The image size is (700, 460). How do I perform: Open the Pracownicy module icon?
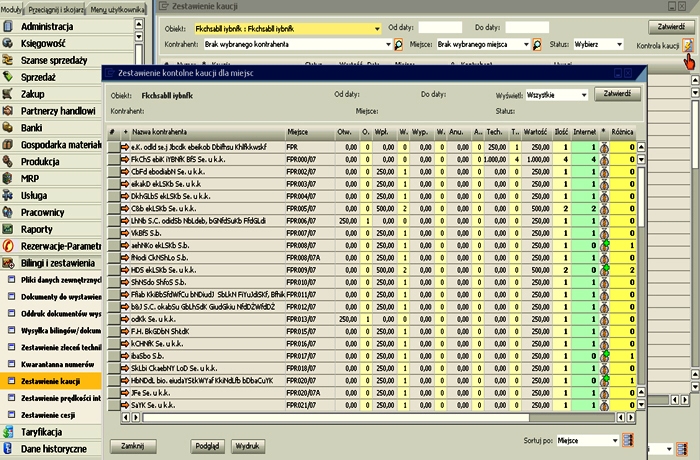point(8,213)
